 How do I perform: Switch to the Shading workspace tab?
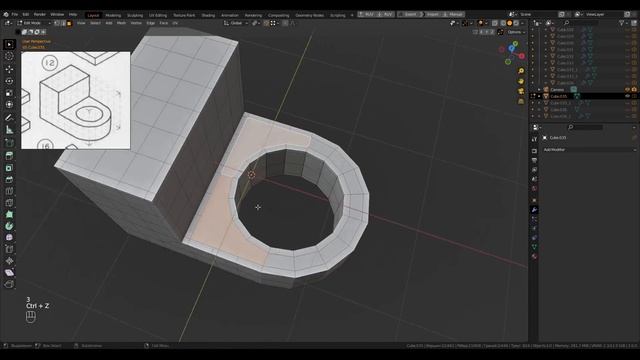pos(208,15)
